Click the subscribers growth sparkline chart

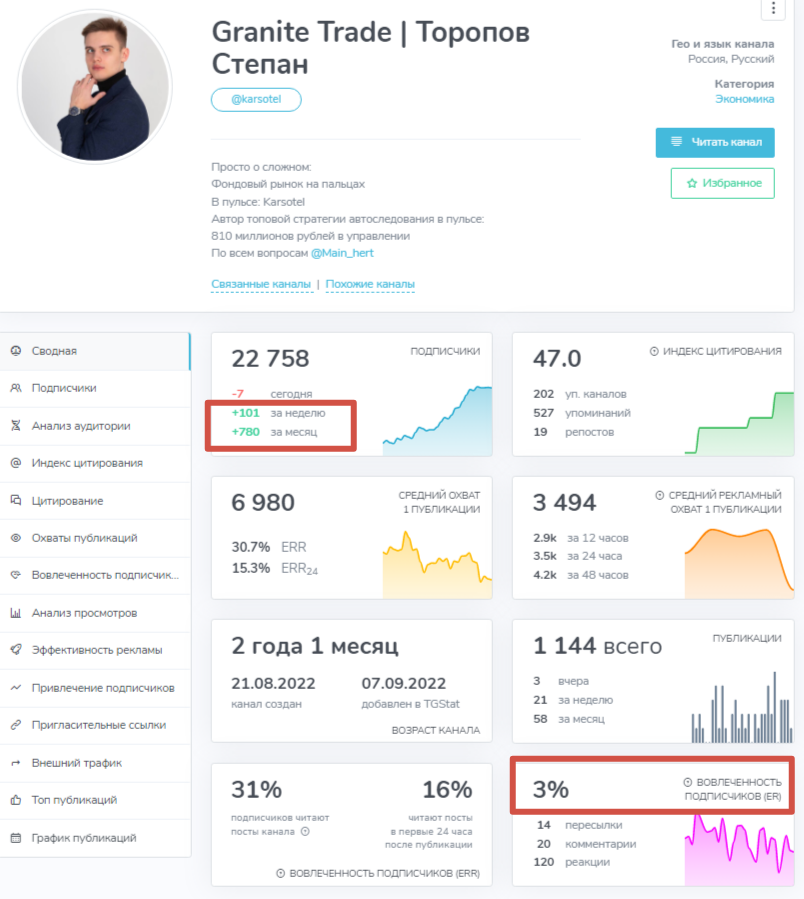[x=440, y=420]
